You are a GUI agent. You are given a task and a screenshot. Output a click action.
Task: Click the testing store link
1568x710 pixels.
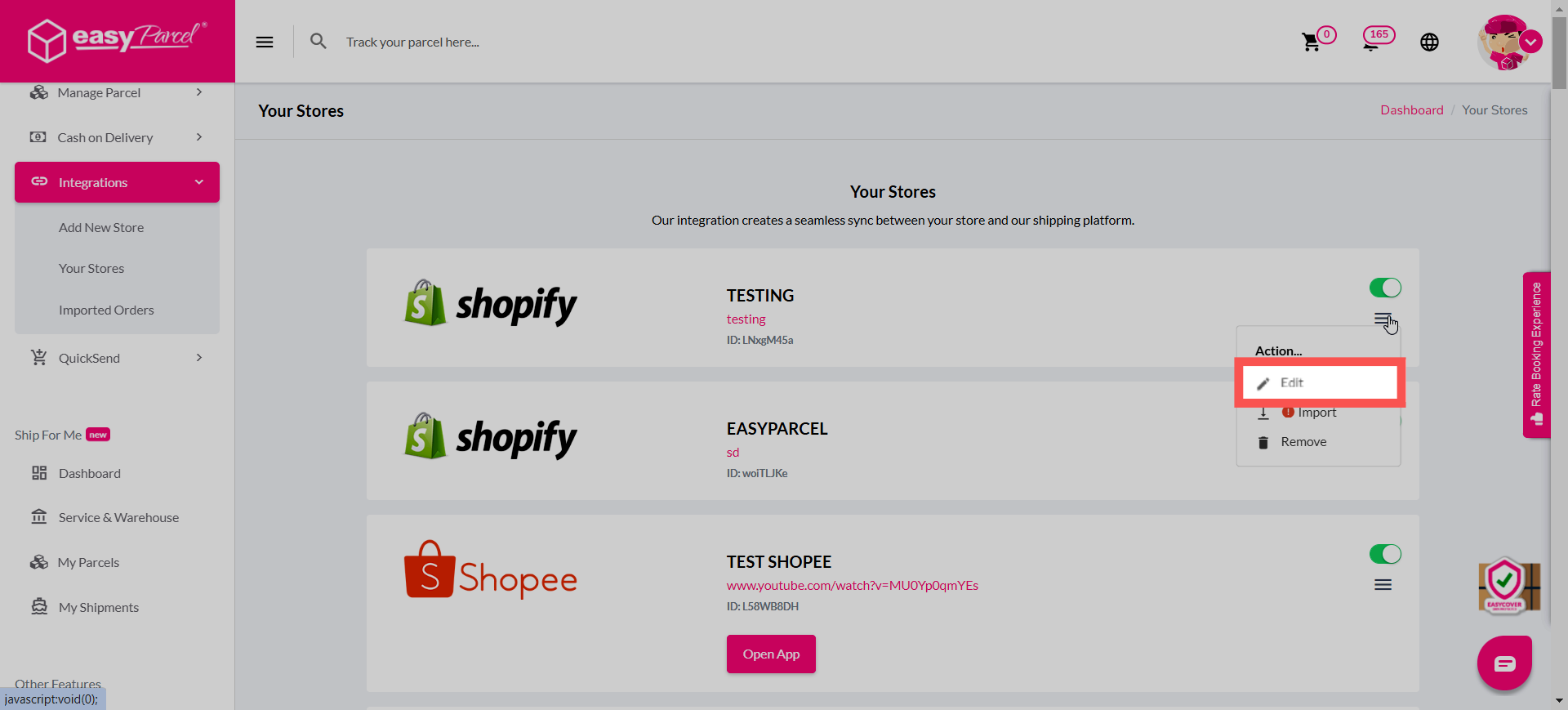click(x=746, y=319)
